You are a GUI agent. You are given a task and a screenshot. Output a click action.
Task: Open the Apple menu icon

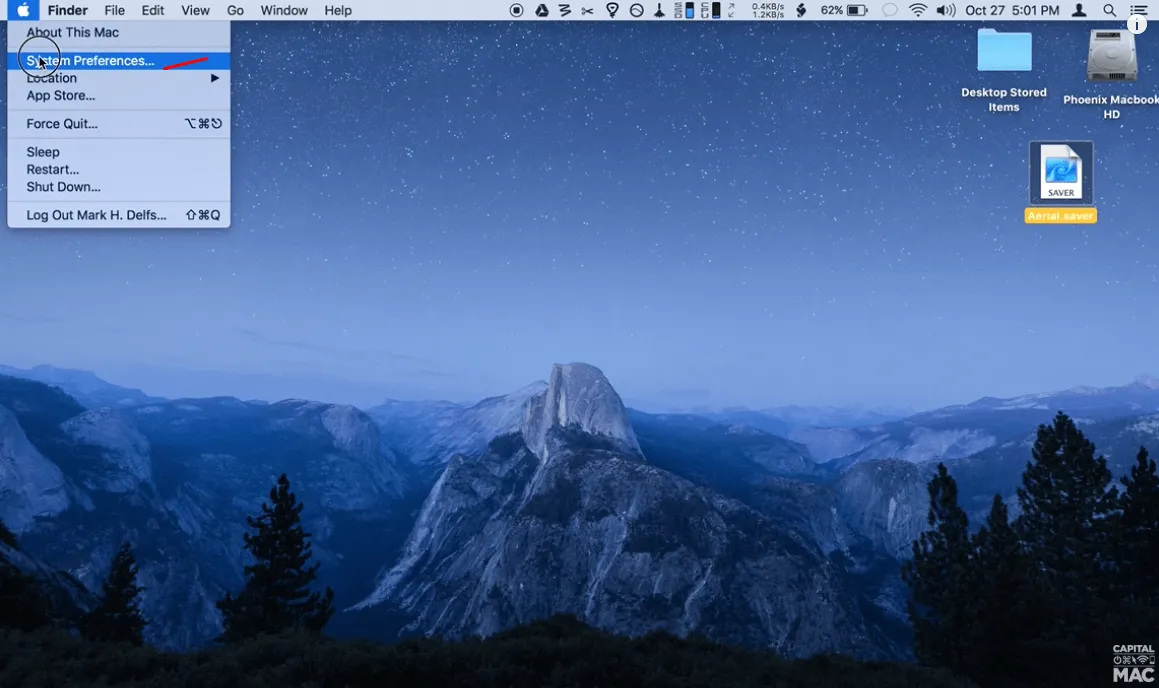tap(23, 10)
